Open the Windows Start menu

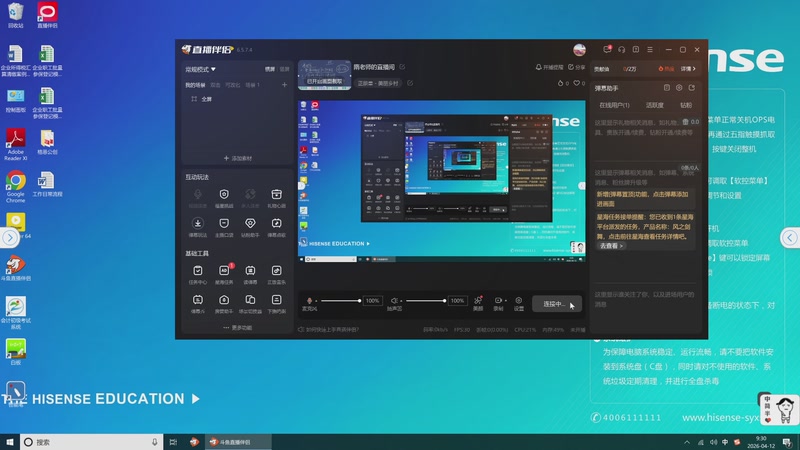click(x=9, y=442)
